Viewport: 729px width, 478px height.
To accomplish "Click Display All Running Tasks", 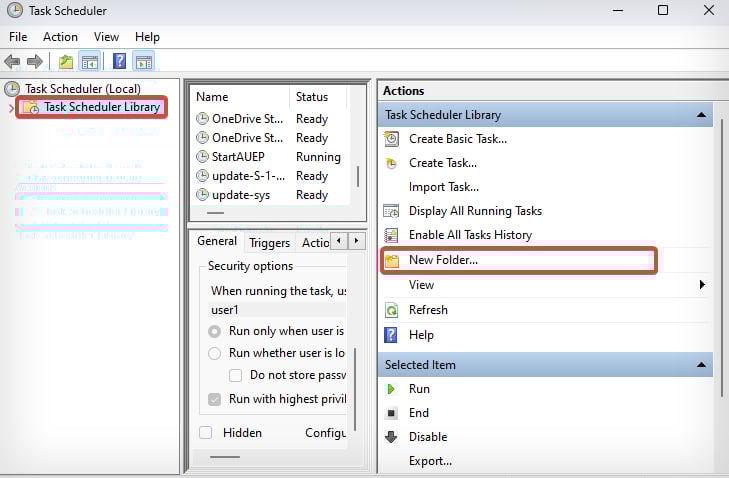I will coord(476,211).
